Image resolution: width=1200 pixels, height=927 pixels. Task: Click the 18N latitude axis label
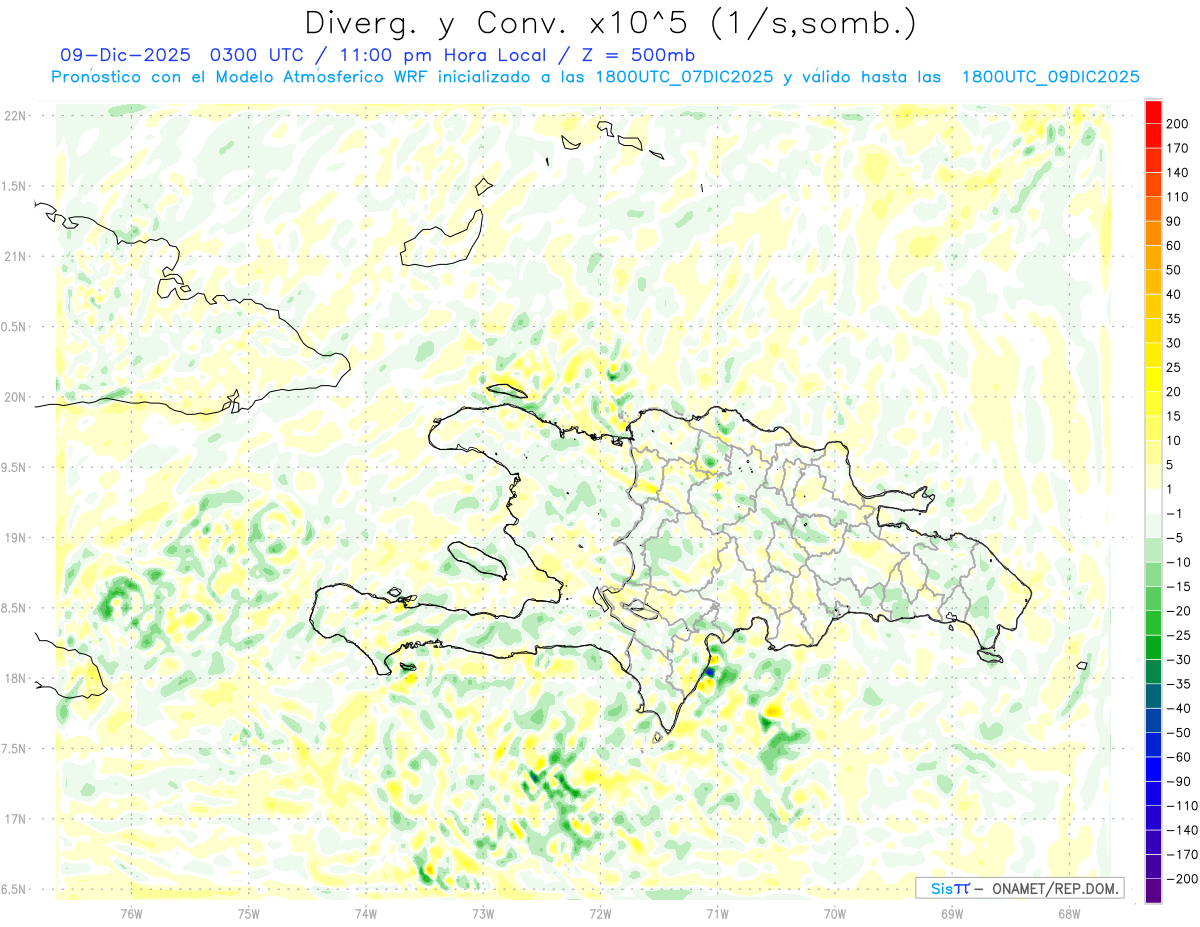(x=15, y=678)
